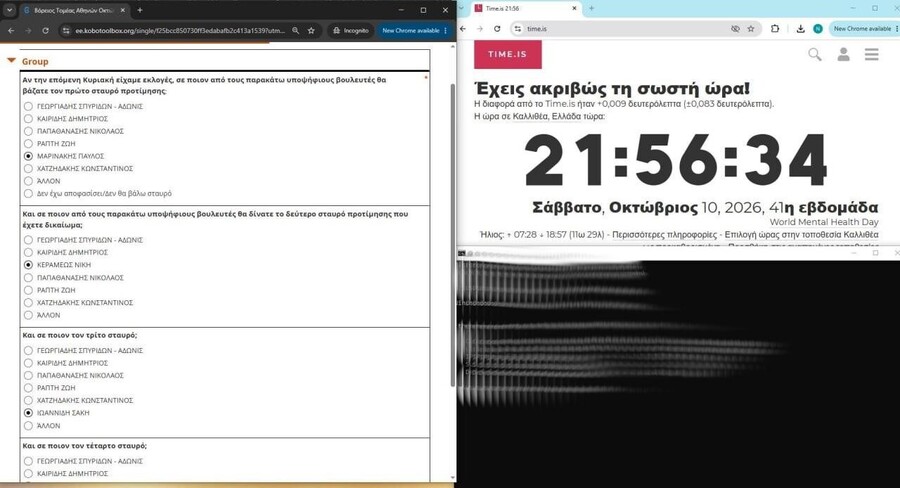
Task: Switch to the Βόρειος Τομέας Αθηνών survey tab
Action: (73, 10)
